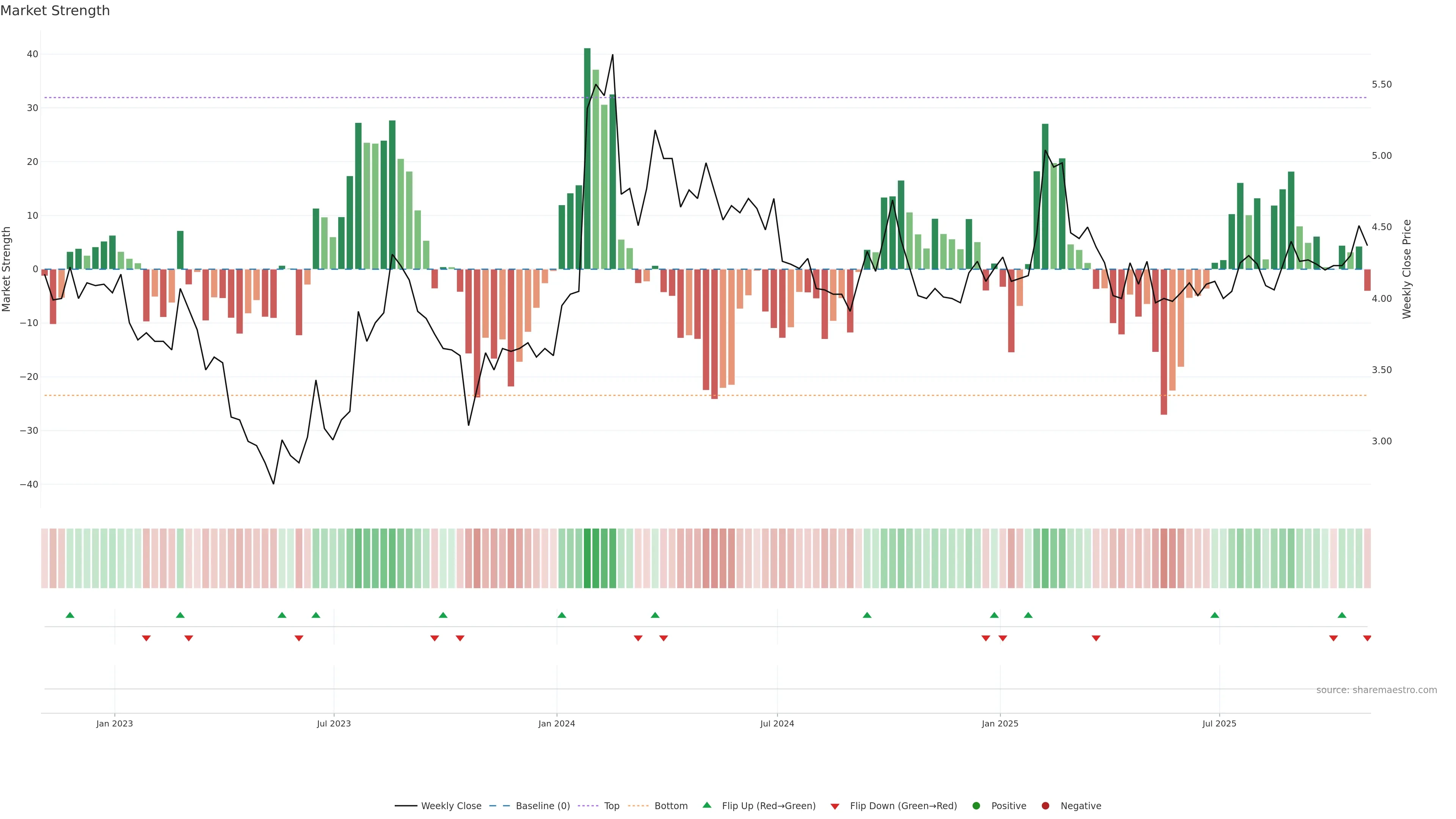Click the Negative red circle legend icon
1456x819 pixels.
click(x=1045, y=805)
